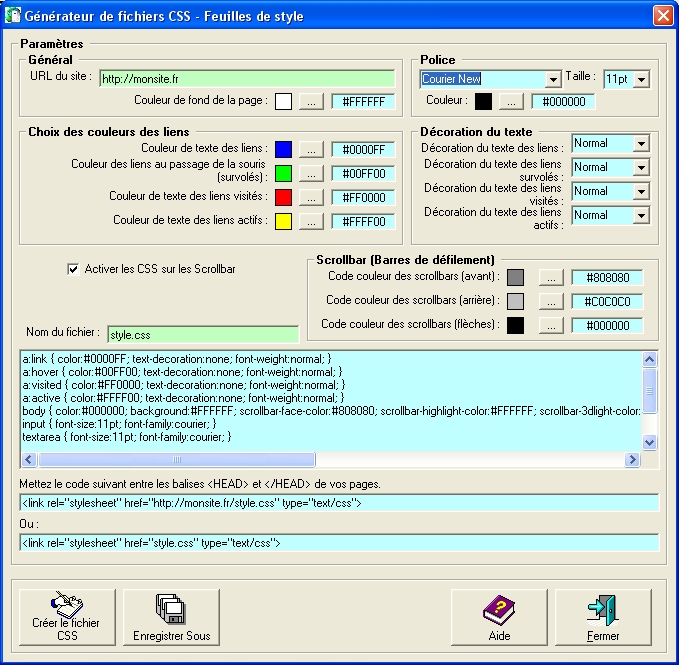
Task: Click the URL du site input field
Action: click(247, 77)
